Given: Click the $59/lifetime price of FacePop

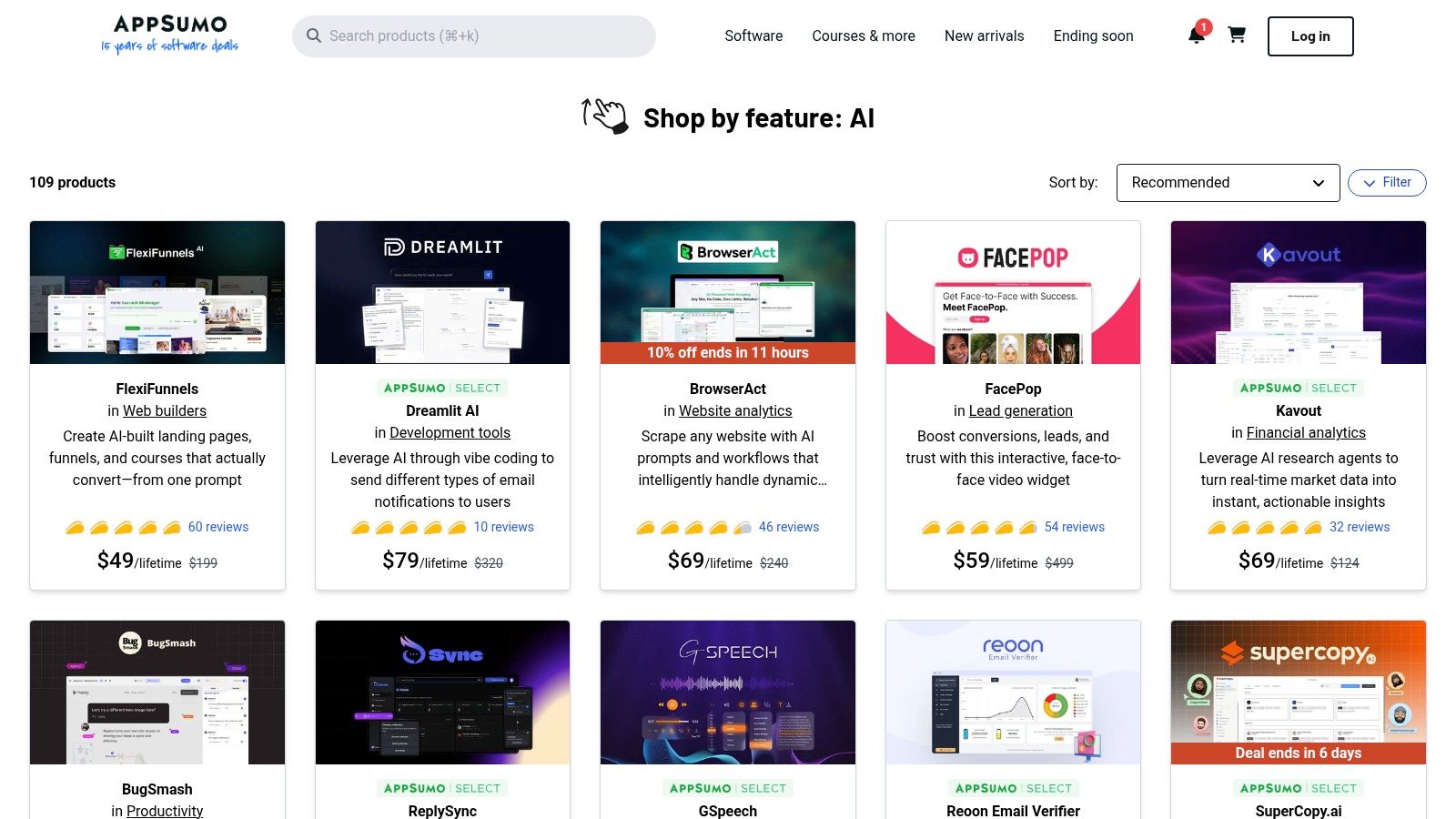Looking at the screenshot, I should 996,561.
